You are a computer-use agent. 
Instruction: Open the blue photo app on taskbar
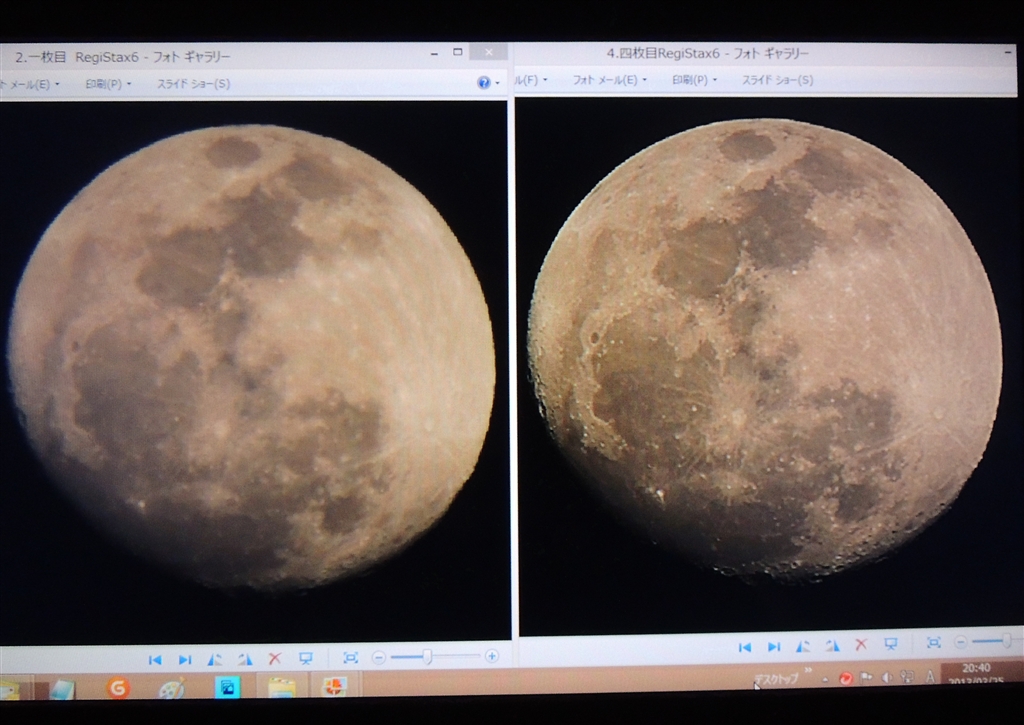tap(227, 687)
